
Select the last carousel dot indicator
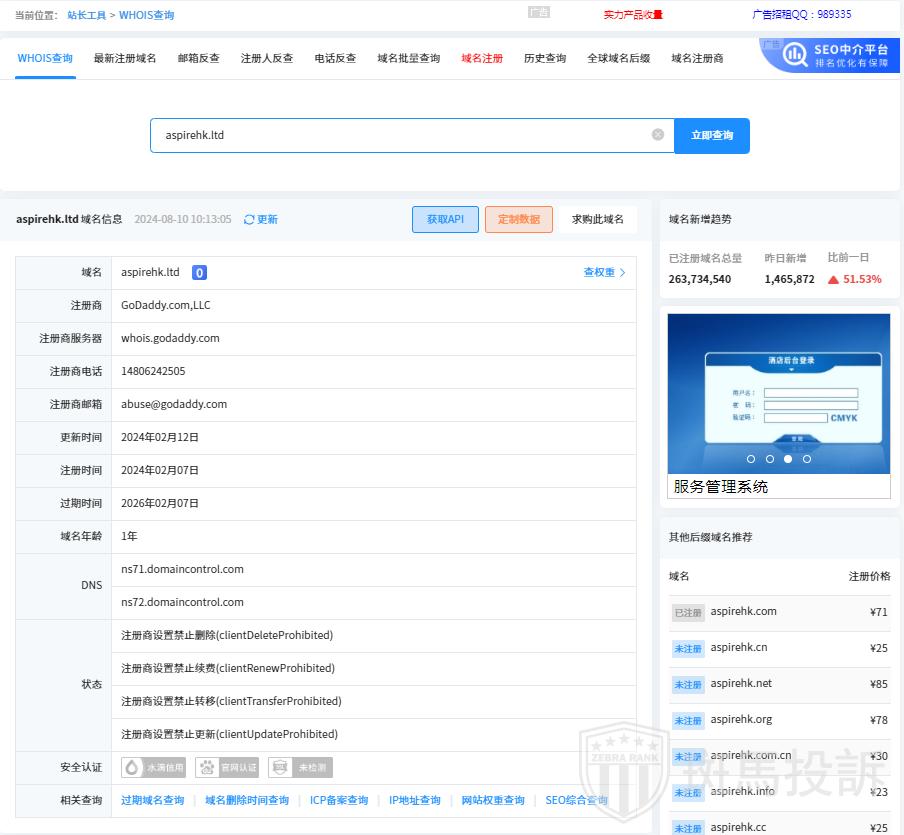click(x=807, y=459)
